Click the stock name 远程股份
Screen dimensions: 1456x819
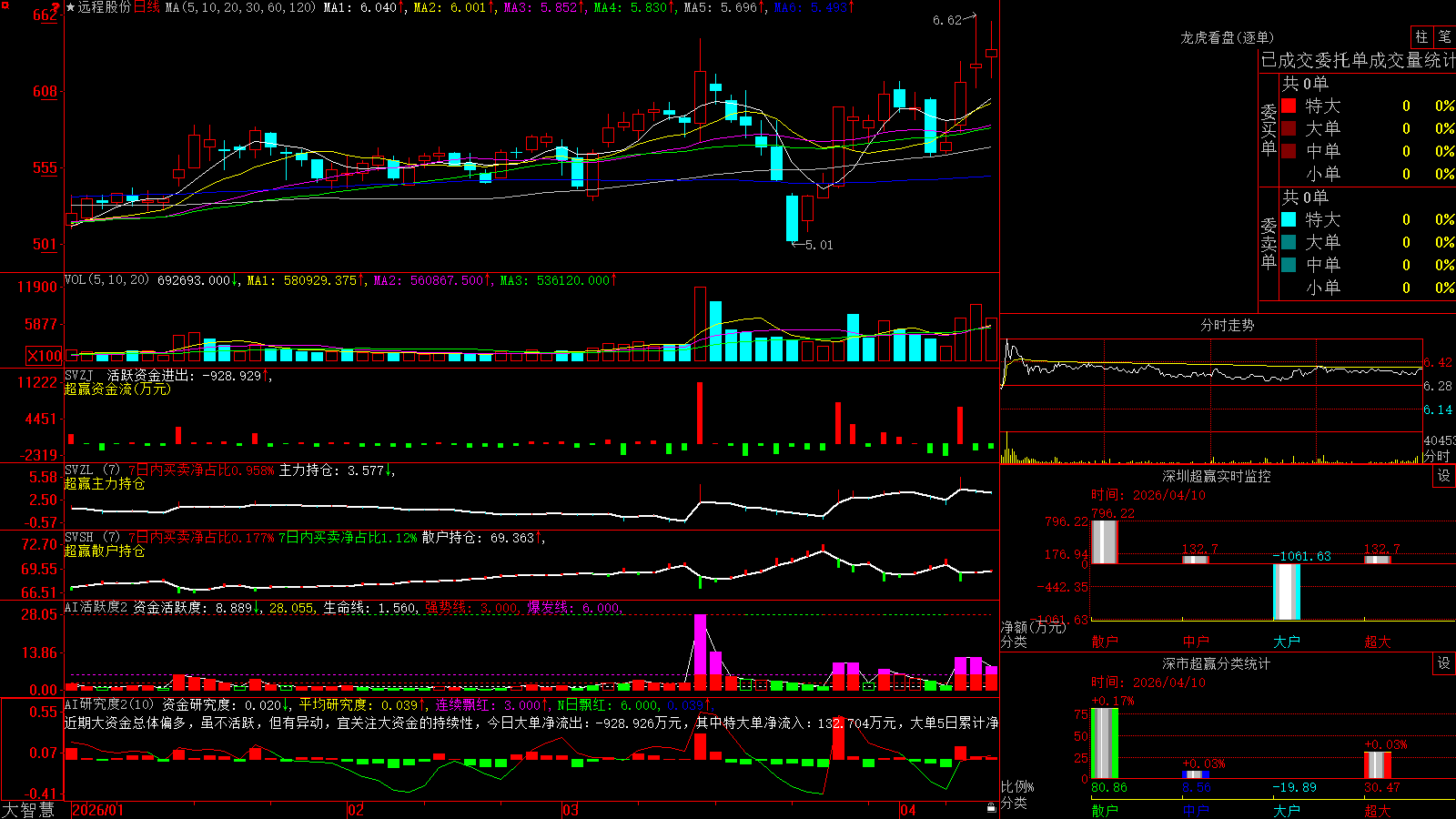105,7
